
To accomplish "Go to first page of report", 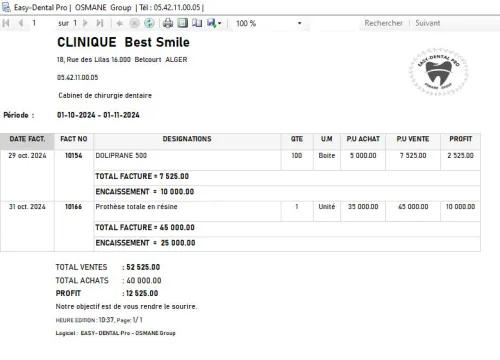I will (x=6, y=23).
